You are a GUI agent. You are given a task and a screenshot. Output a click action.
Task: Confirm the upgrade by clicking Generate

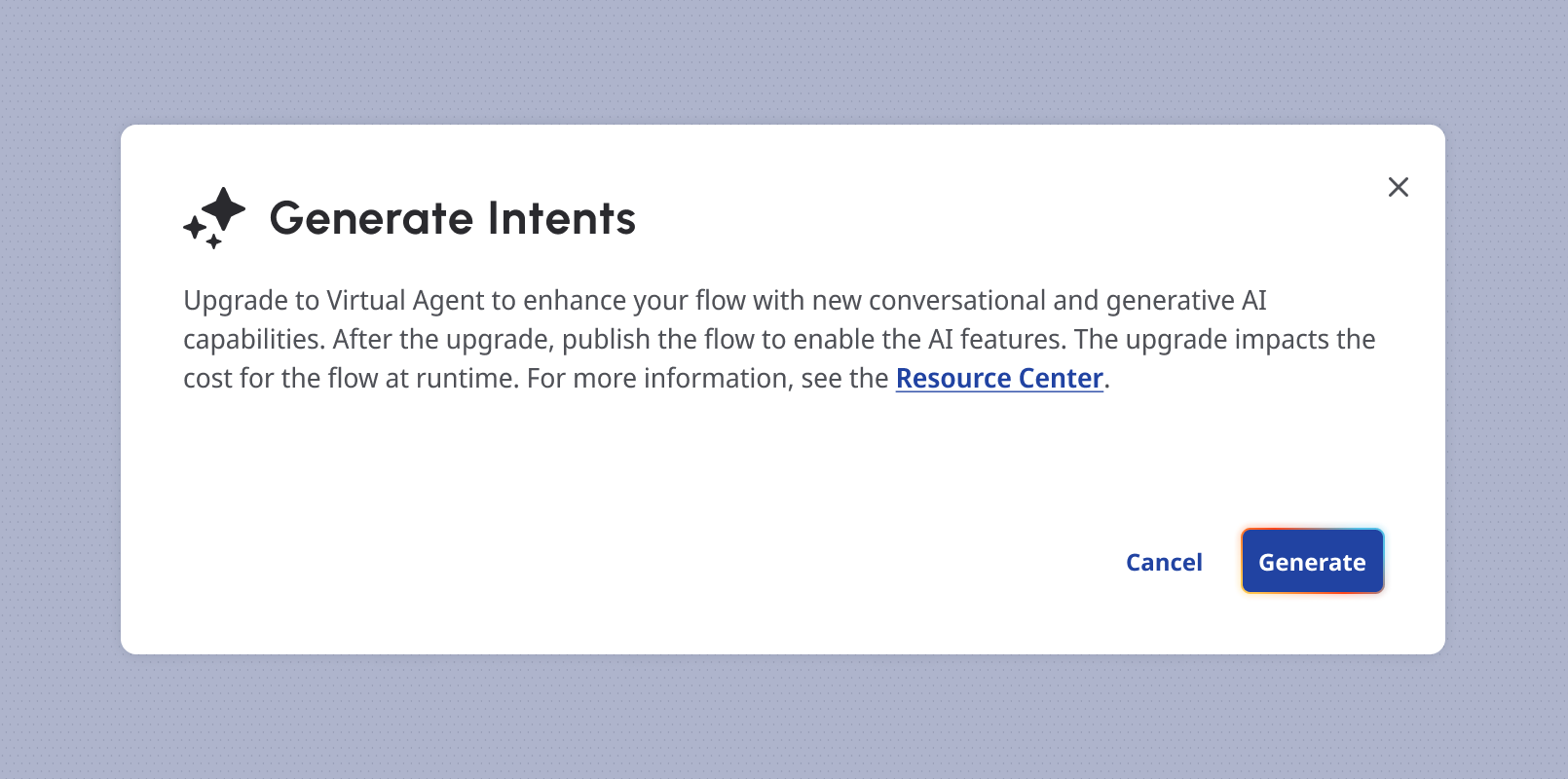[1312, 562]
